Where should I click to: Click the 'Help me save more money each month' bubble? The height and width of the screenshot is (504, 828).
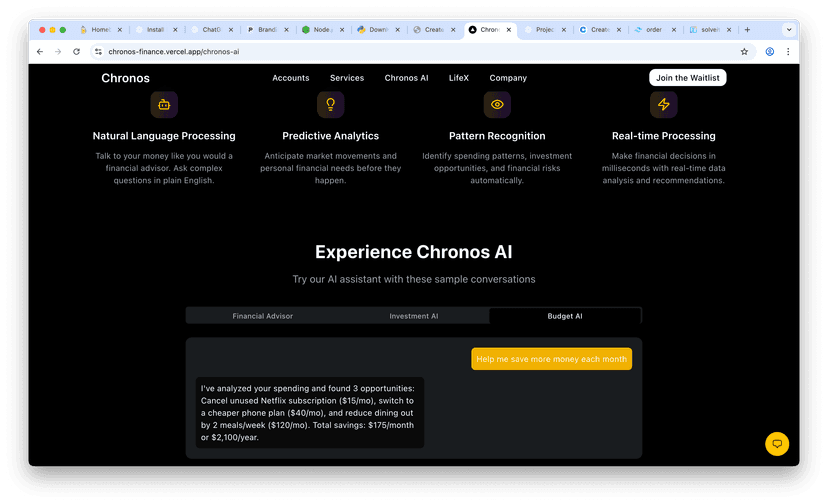click(551, 359)
